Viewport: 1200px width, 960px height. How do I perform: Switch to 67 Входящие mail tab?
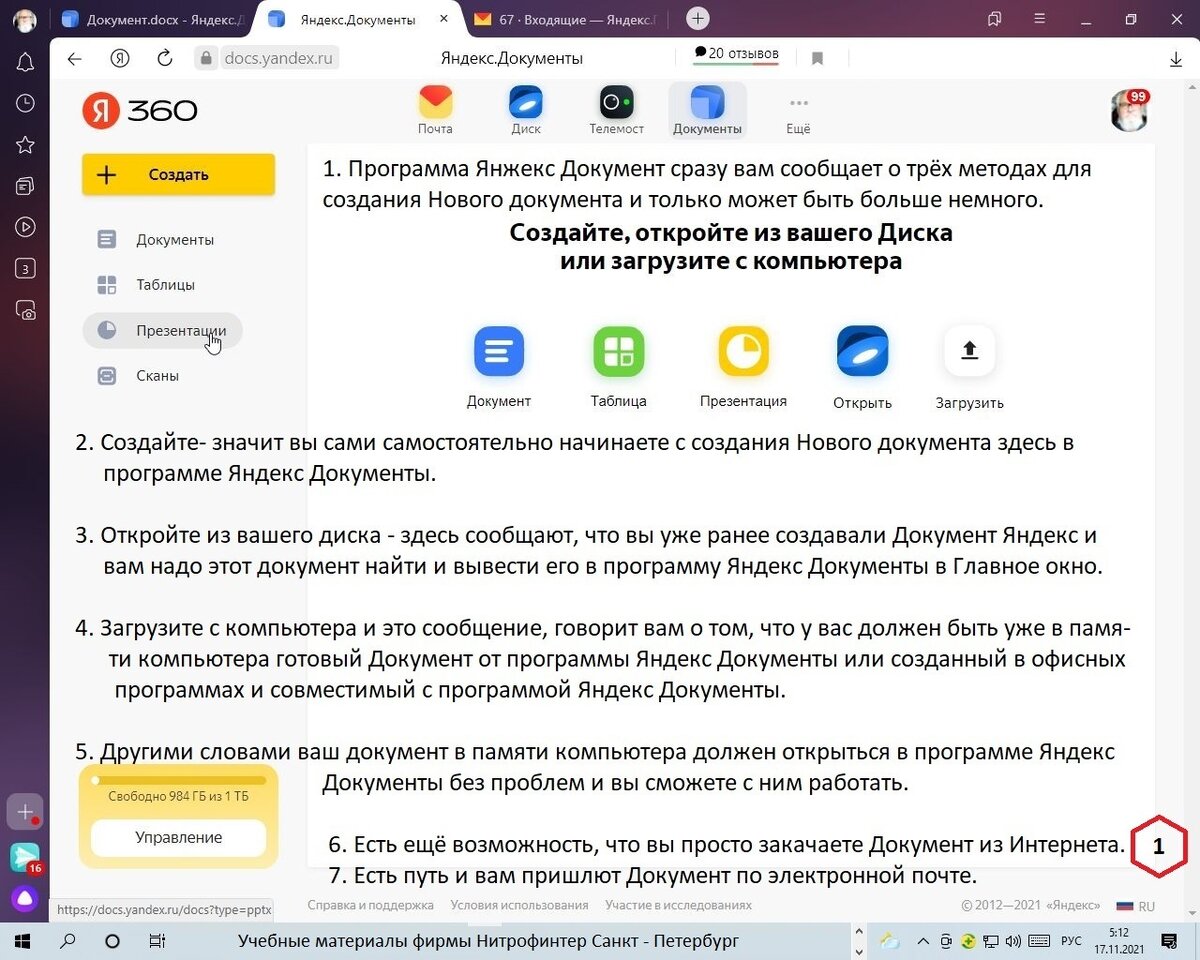(x=566, y=20)
